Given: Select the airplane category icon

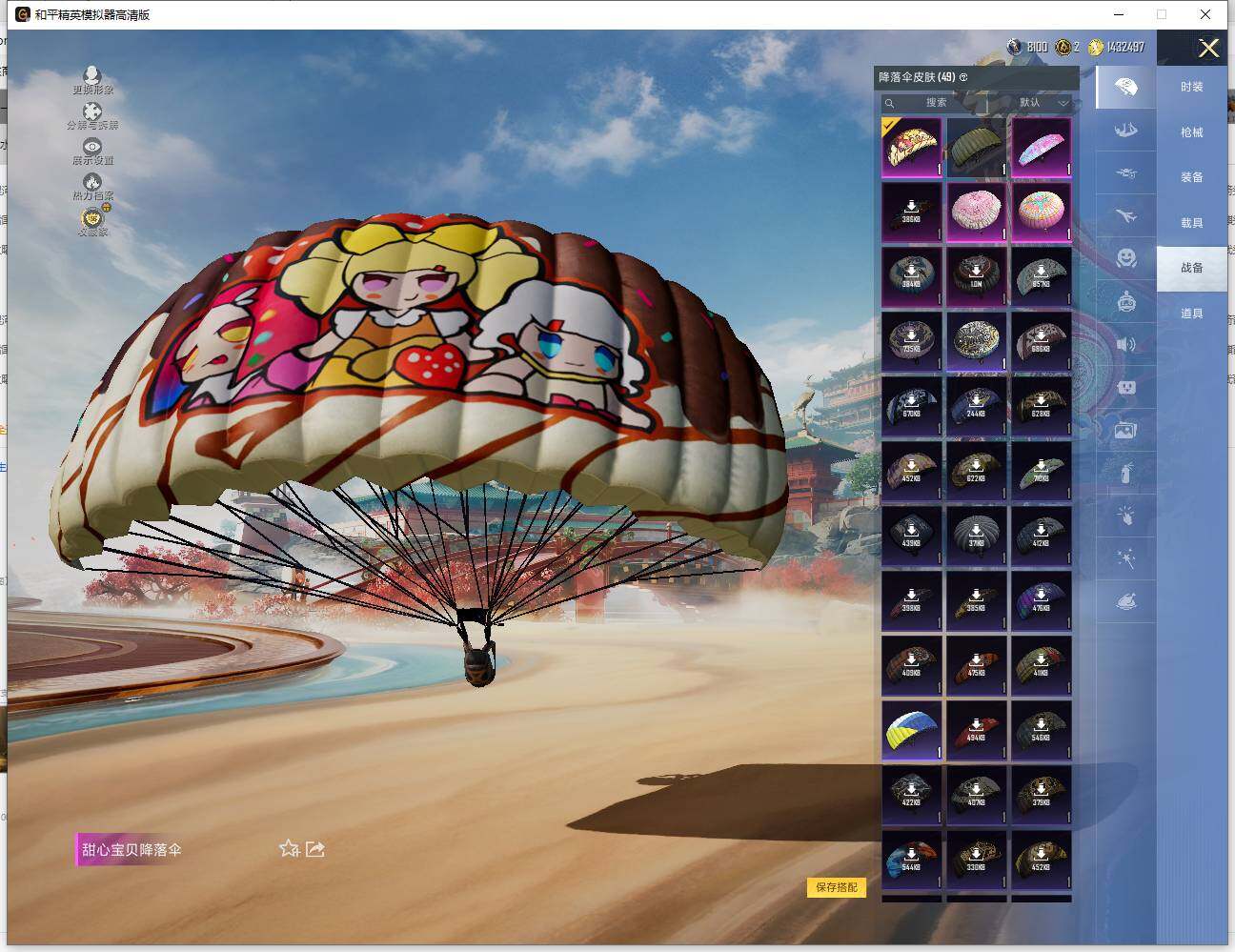Looking at the screenshot, I should click(1125, 216).
